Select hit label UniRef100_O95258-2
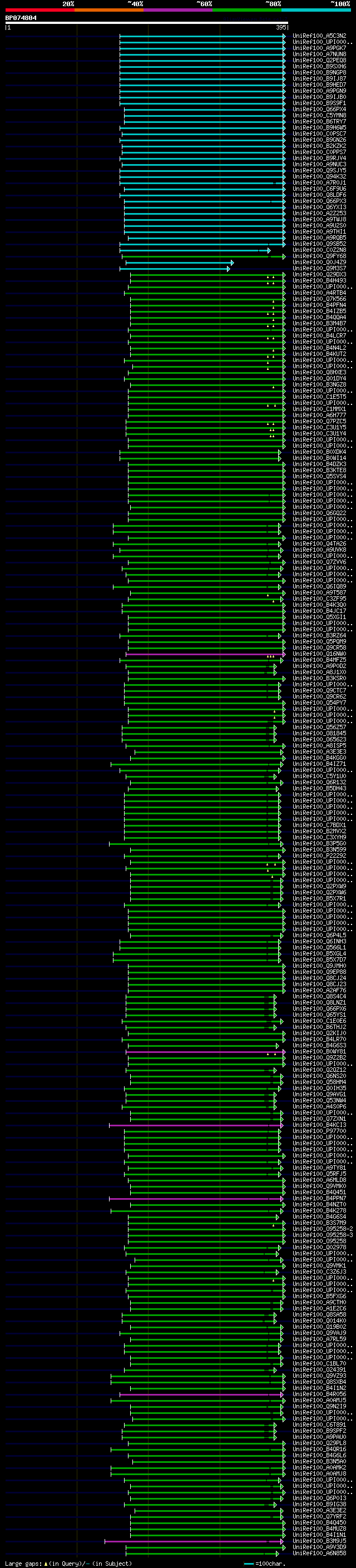The height and width of the screenshot is (1568, 356). [x=323, y=1230]
